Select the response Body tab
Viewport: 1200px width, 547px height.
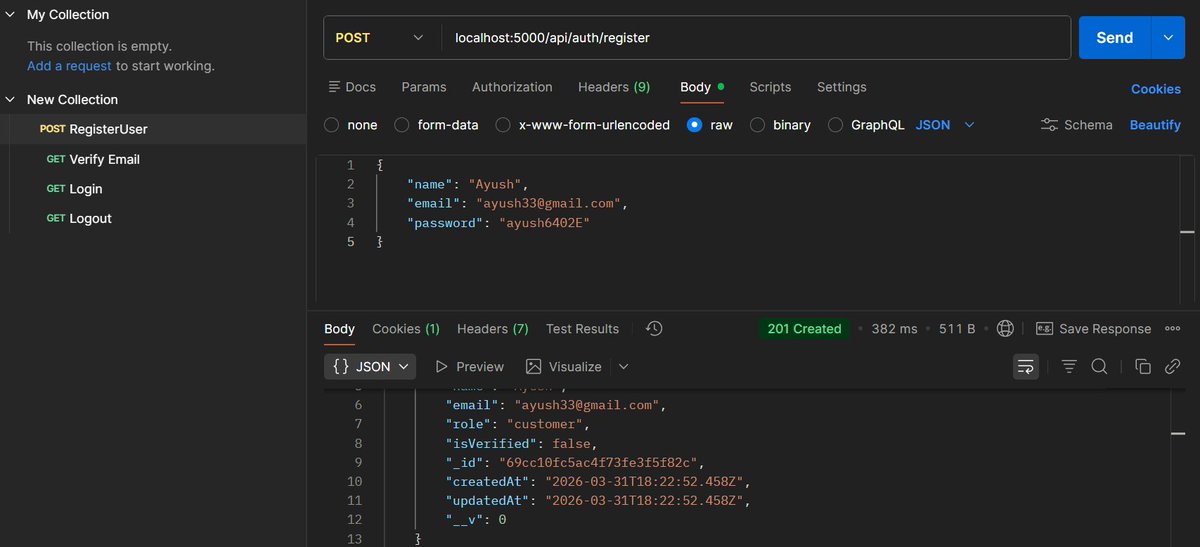tap(339, 328)
